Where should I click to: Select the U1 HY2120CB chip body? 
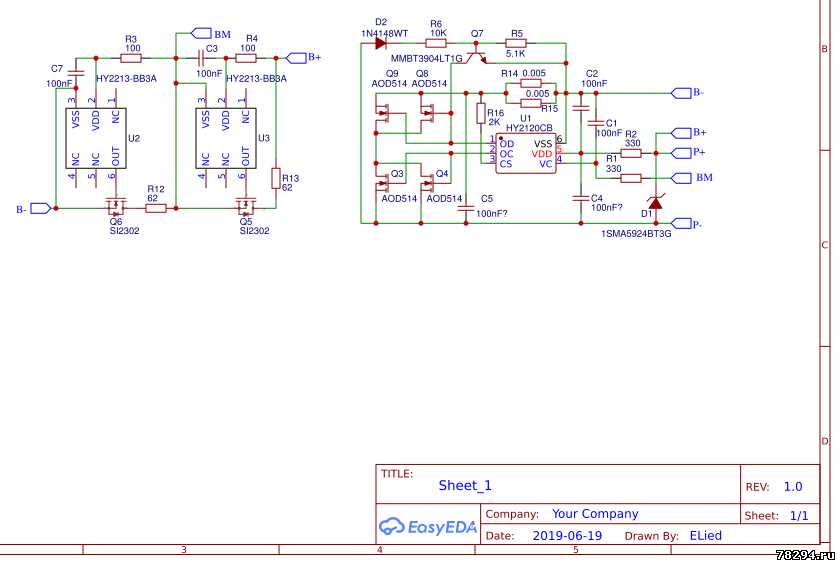[526, 153]
